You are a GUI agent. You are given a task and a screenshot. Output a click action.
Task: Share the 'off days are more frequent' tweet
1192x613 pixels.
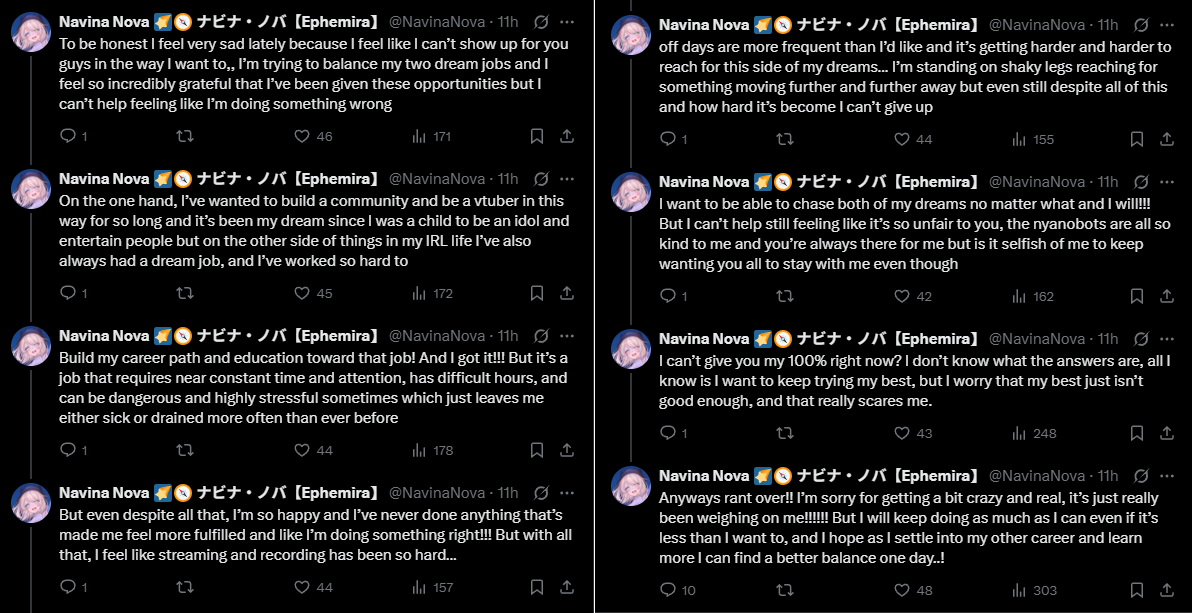coord(1167,139)
